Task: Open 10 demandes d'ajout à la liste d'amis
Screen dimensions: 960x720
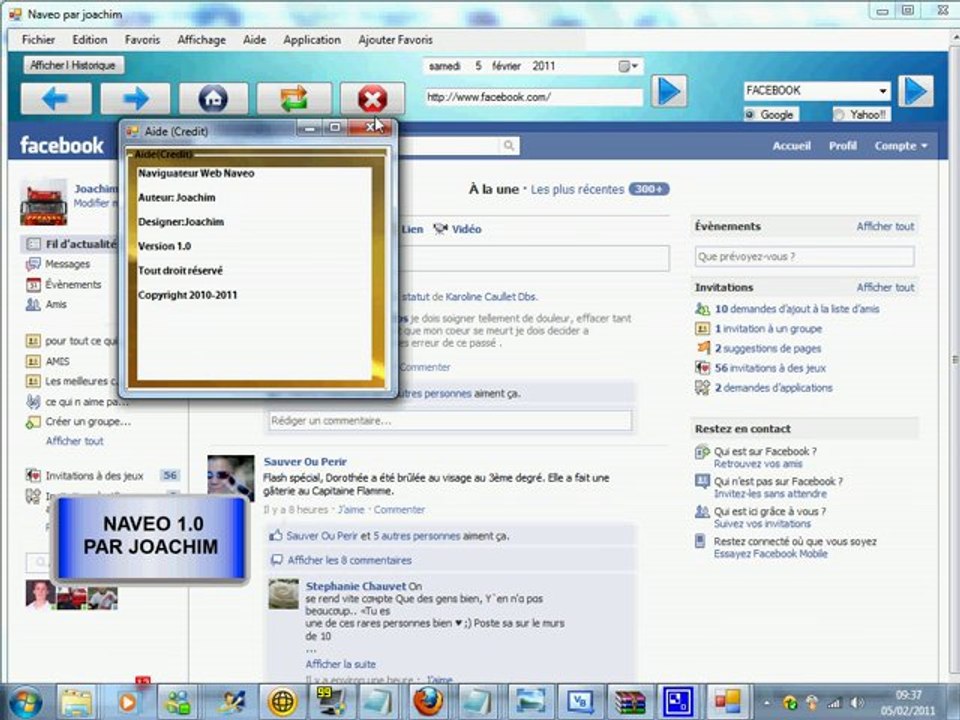Action: pos(797,309)
